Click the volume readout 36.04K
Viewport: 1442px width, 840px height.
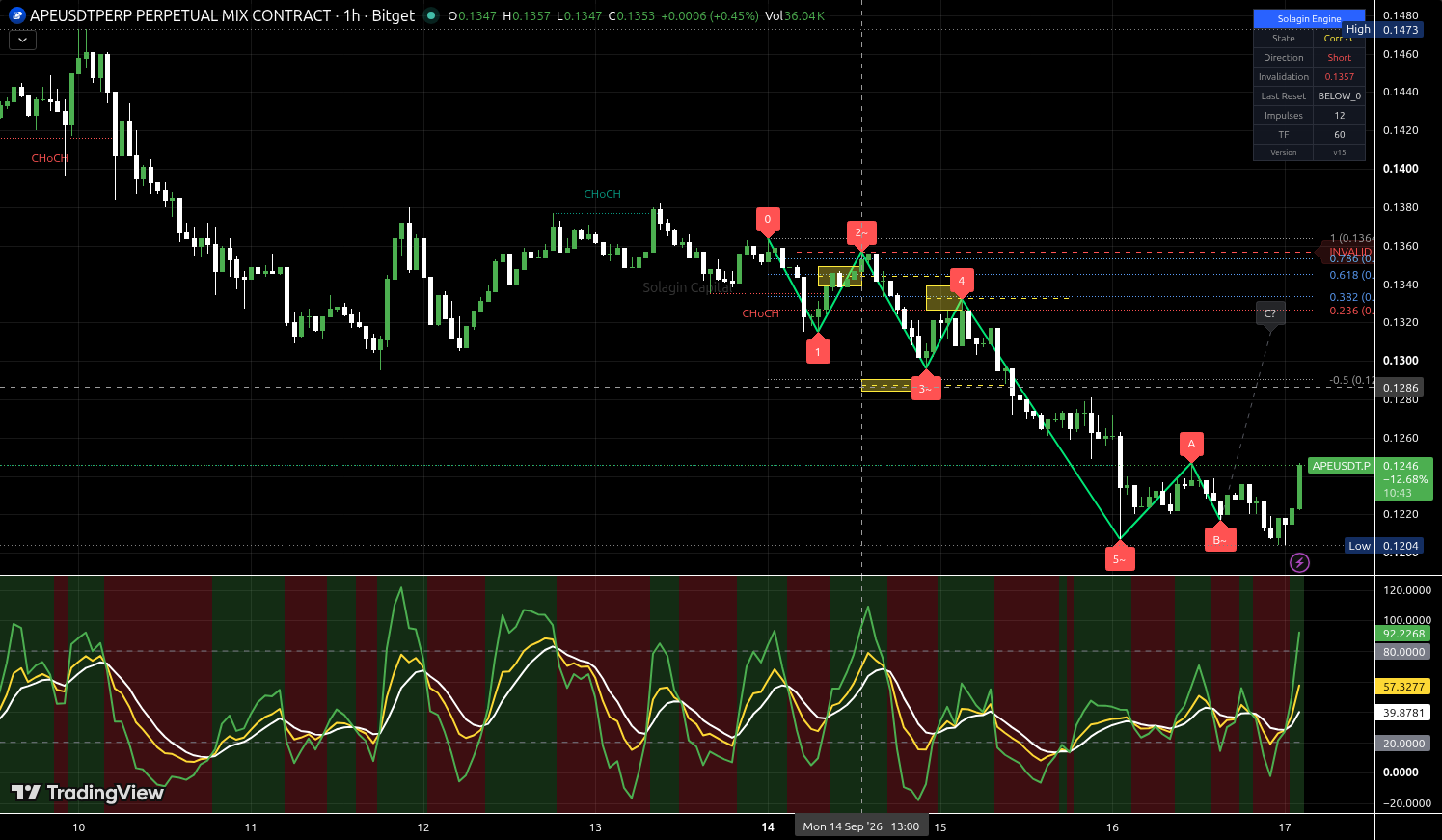[x=804, y=16]
